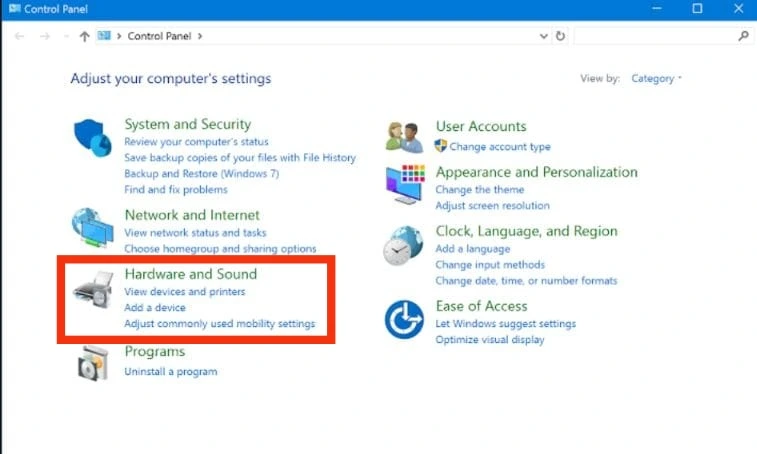Click Adjust commonly used mobility settings
This screenshot has width=757, height=454.
219,324
